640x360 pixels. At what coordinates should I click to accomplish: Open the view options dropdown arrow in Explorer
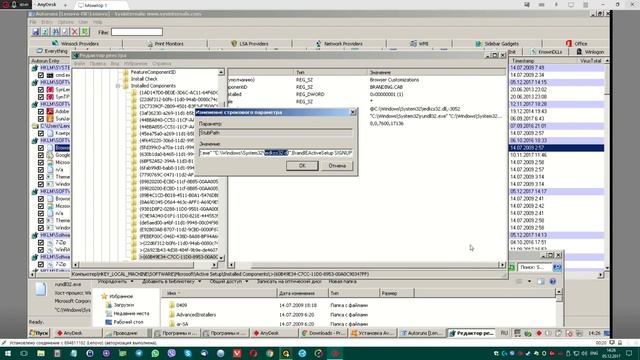529,282
